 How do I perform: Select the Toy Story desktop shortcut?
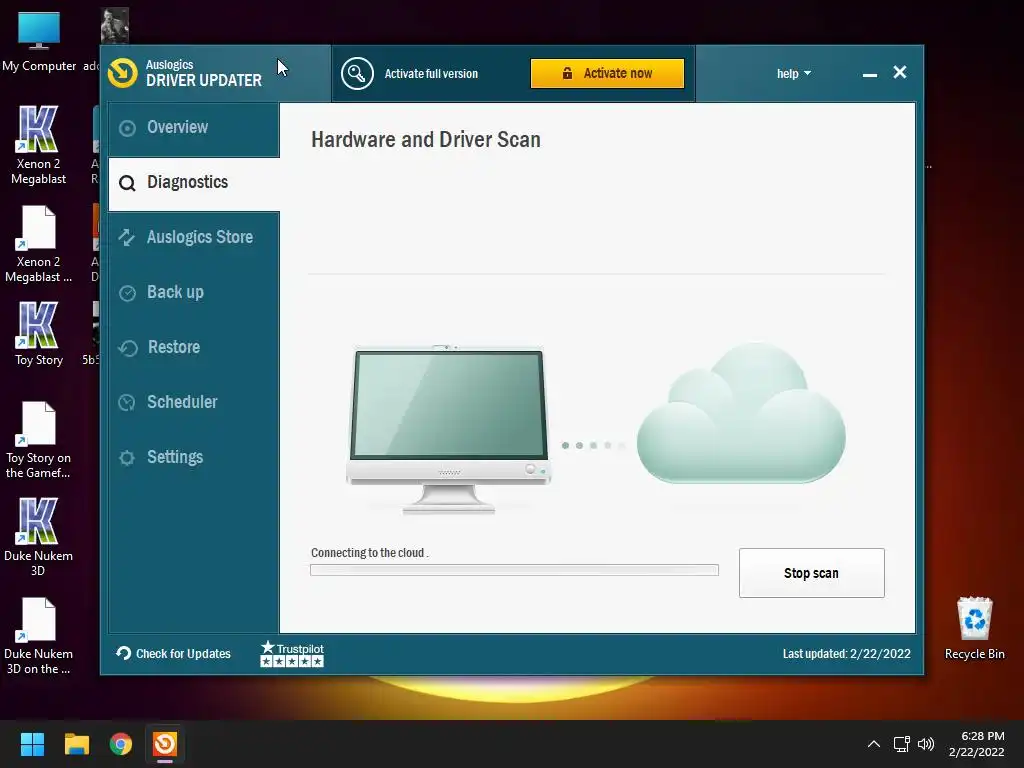click(39, 334)
